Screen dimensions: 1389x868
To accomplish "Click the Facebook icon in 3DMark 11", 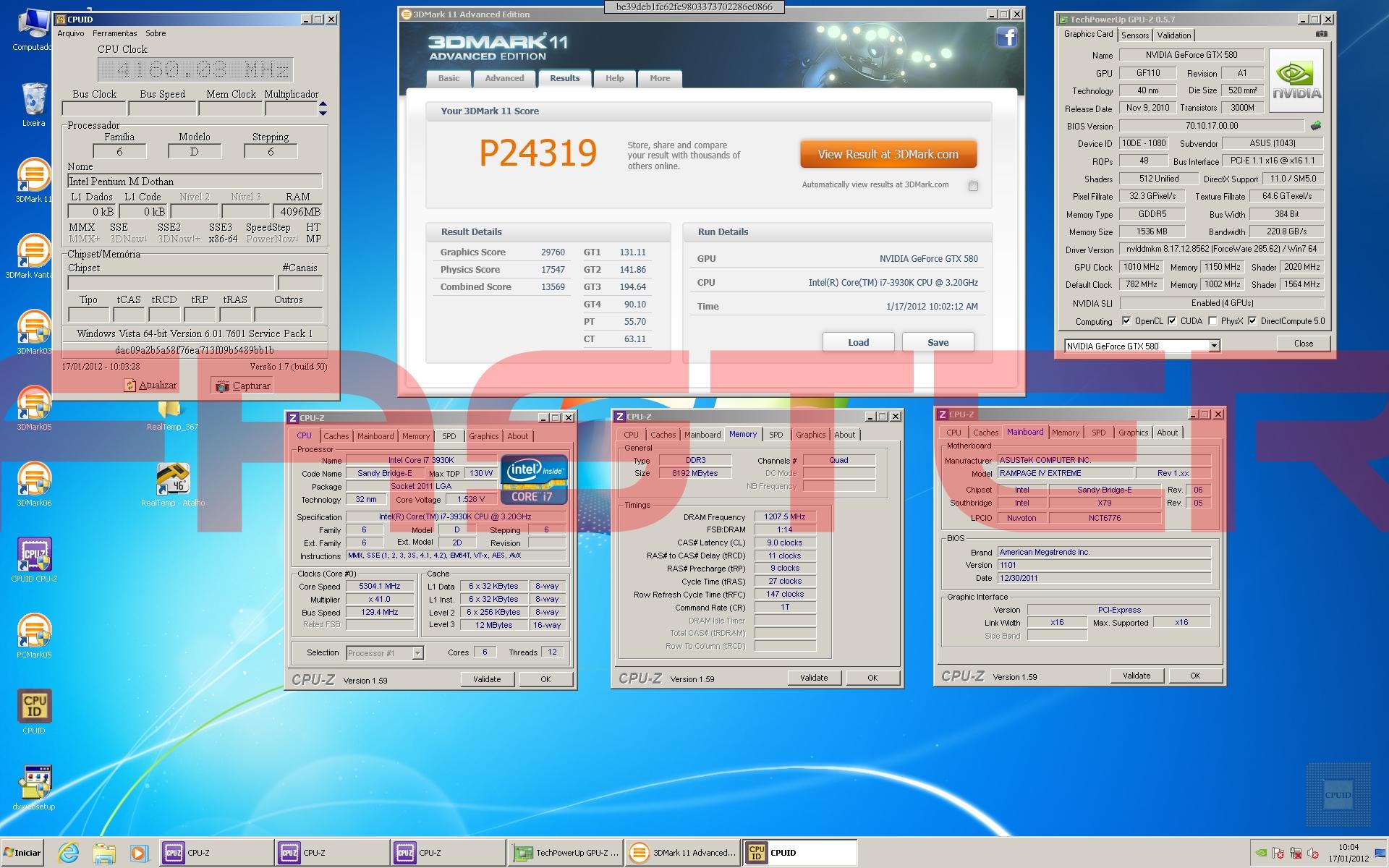I will tap(1006, 37).
